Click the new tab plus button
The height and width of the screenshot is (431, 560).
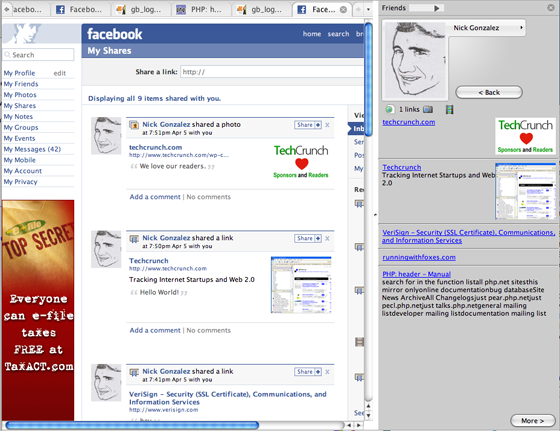[x=358, y=10]
